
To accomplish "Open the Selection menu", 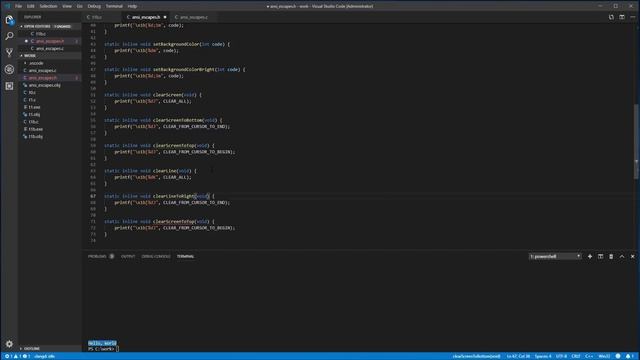I will 48,6.
